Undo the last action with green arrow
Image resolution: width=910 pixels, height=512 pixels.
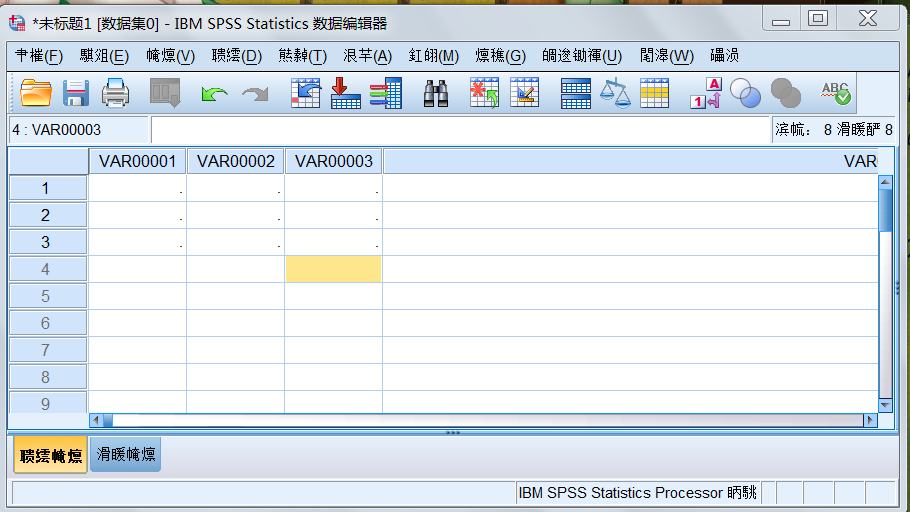pyautogui.click(x=214, y=93)
